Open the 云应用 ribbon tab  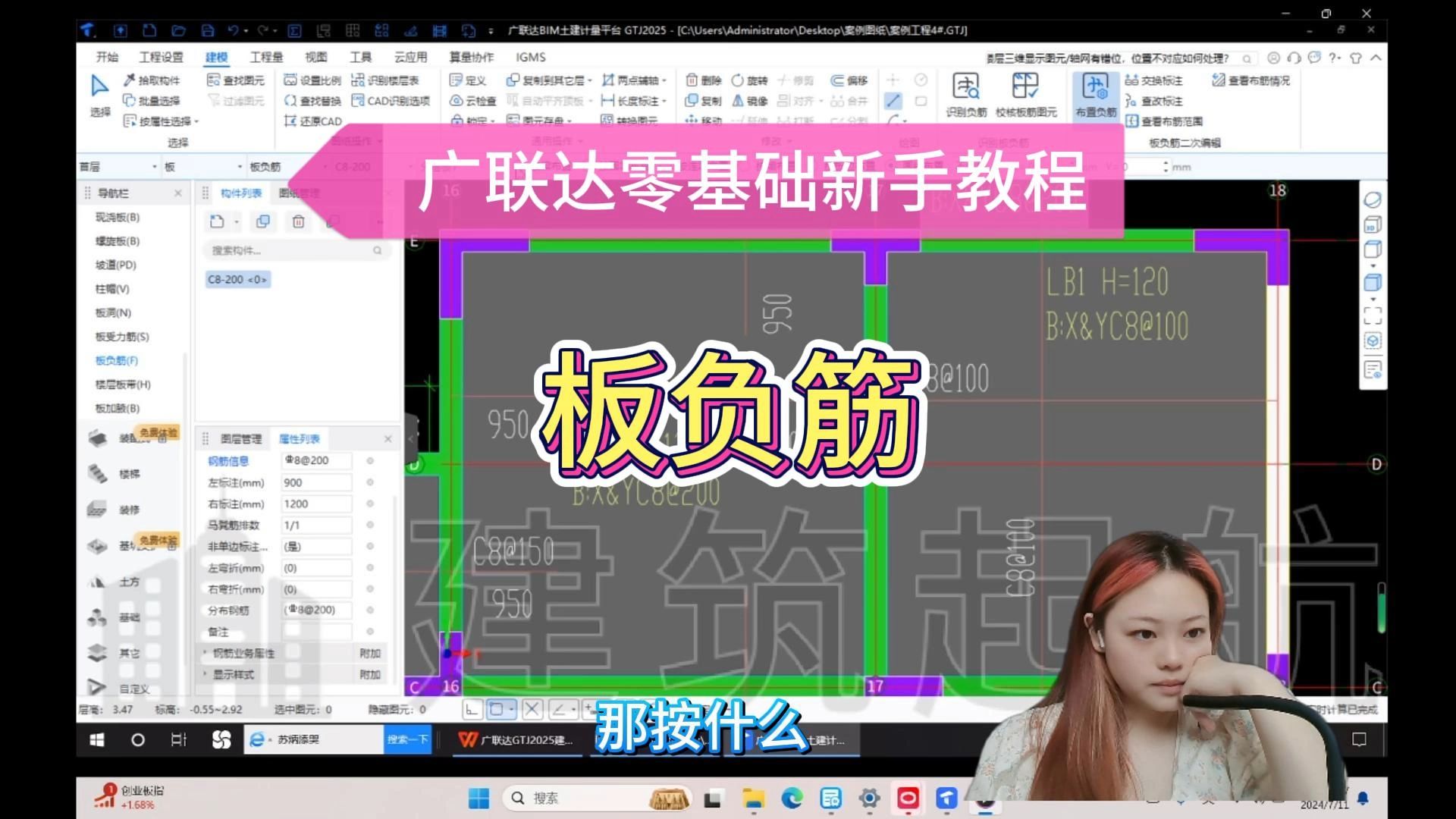pos(410,57)
